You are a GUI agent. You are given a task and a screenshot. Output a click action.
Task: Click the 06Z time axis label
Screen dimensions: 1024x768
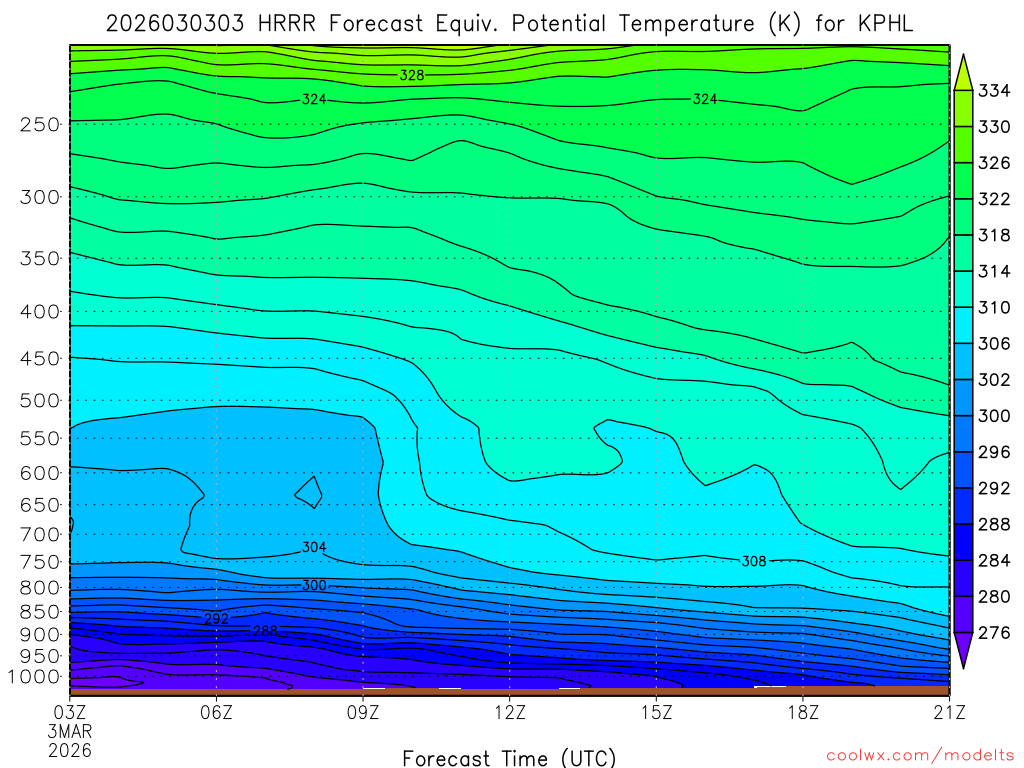(216, 712)
